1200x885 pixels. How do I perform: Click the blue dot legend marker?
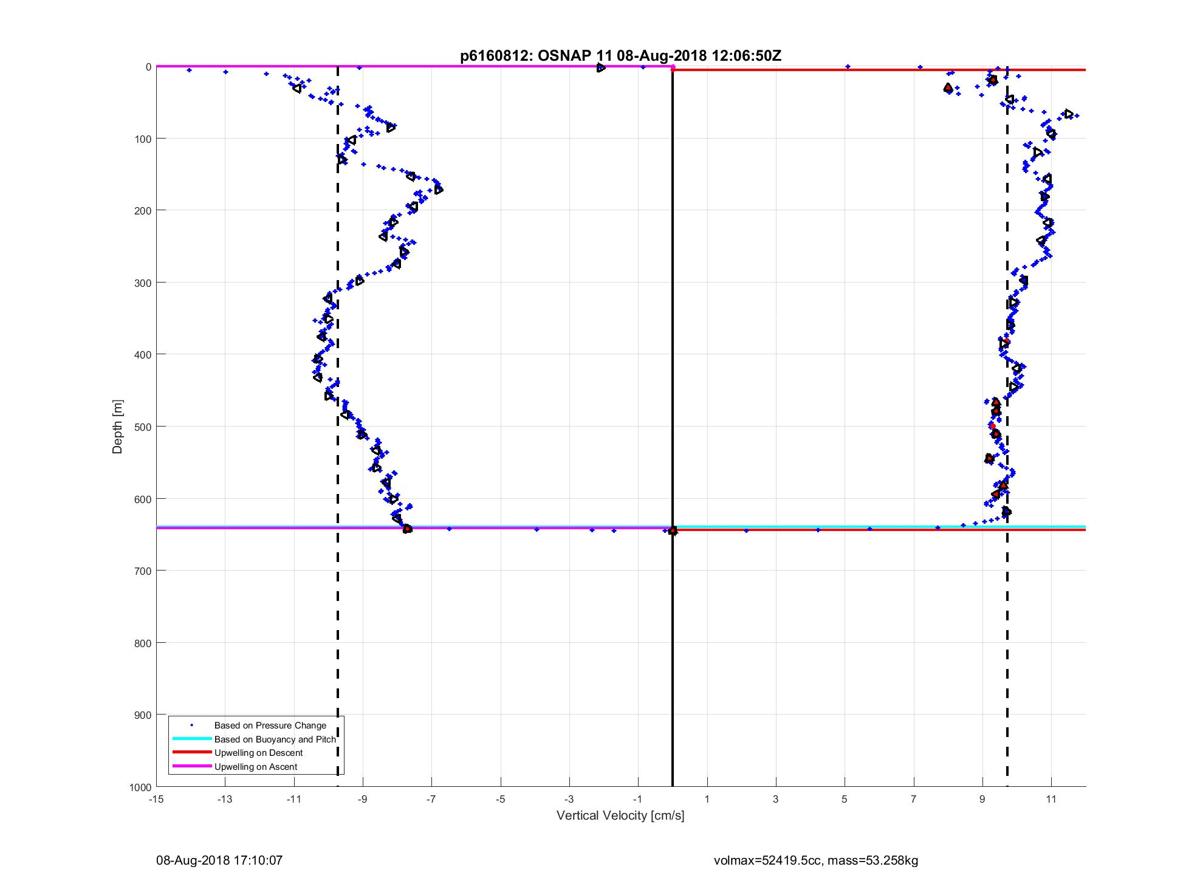pyautogui.click(x=191, y=725)
